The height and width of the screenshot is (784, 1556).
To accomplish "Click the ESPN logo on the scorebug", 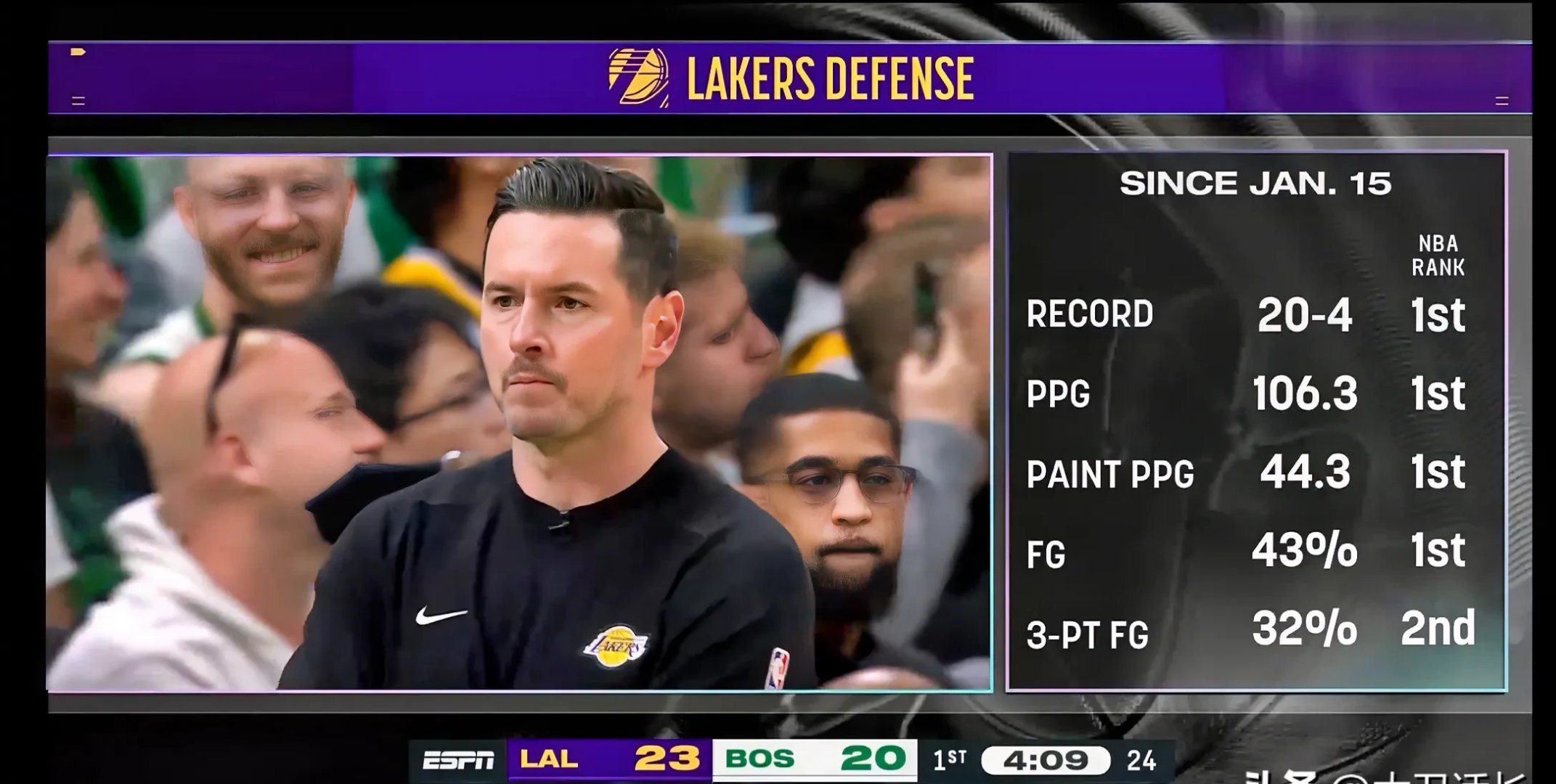I will [457, 760].
